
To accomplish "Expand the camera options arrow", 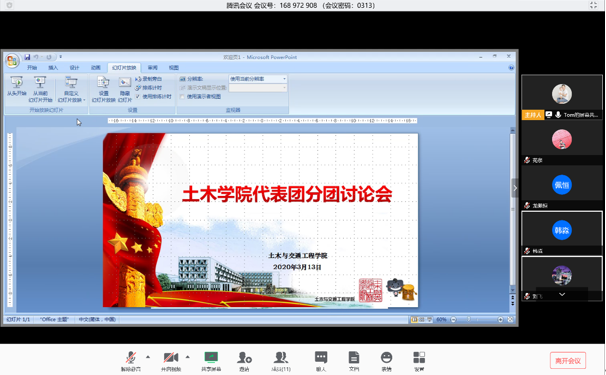I will (x=188, y=357).
